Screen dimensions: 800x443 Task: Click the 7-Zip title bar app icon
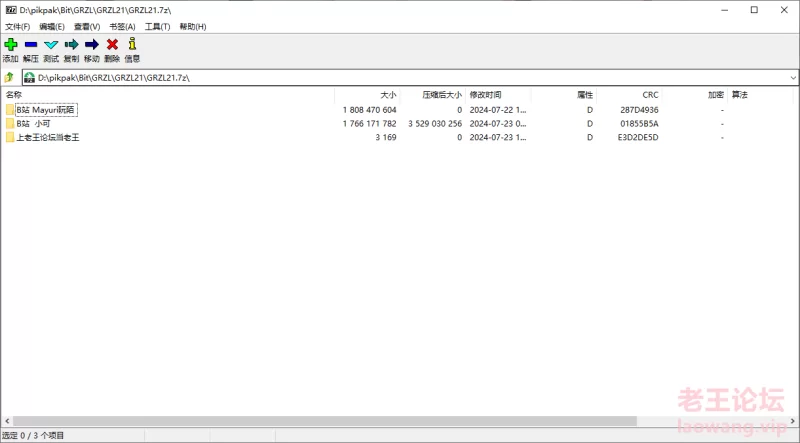coord(11,10)
